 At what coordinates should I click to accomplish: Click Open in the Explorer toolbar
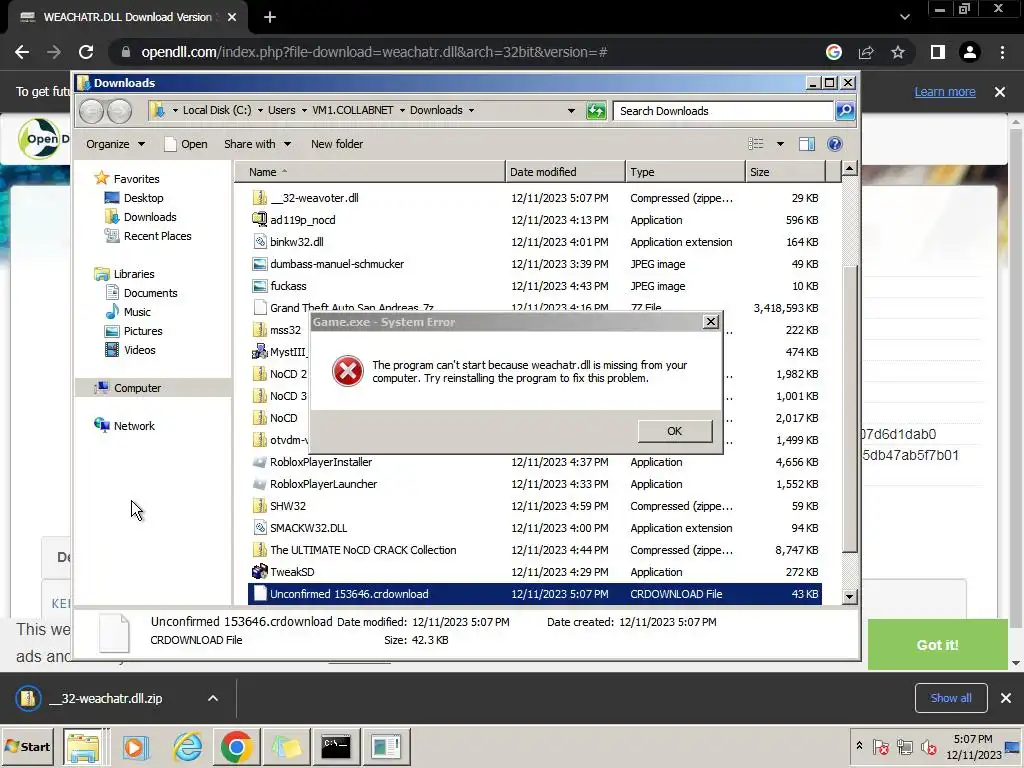[186, 144]
